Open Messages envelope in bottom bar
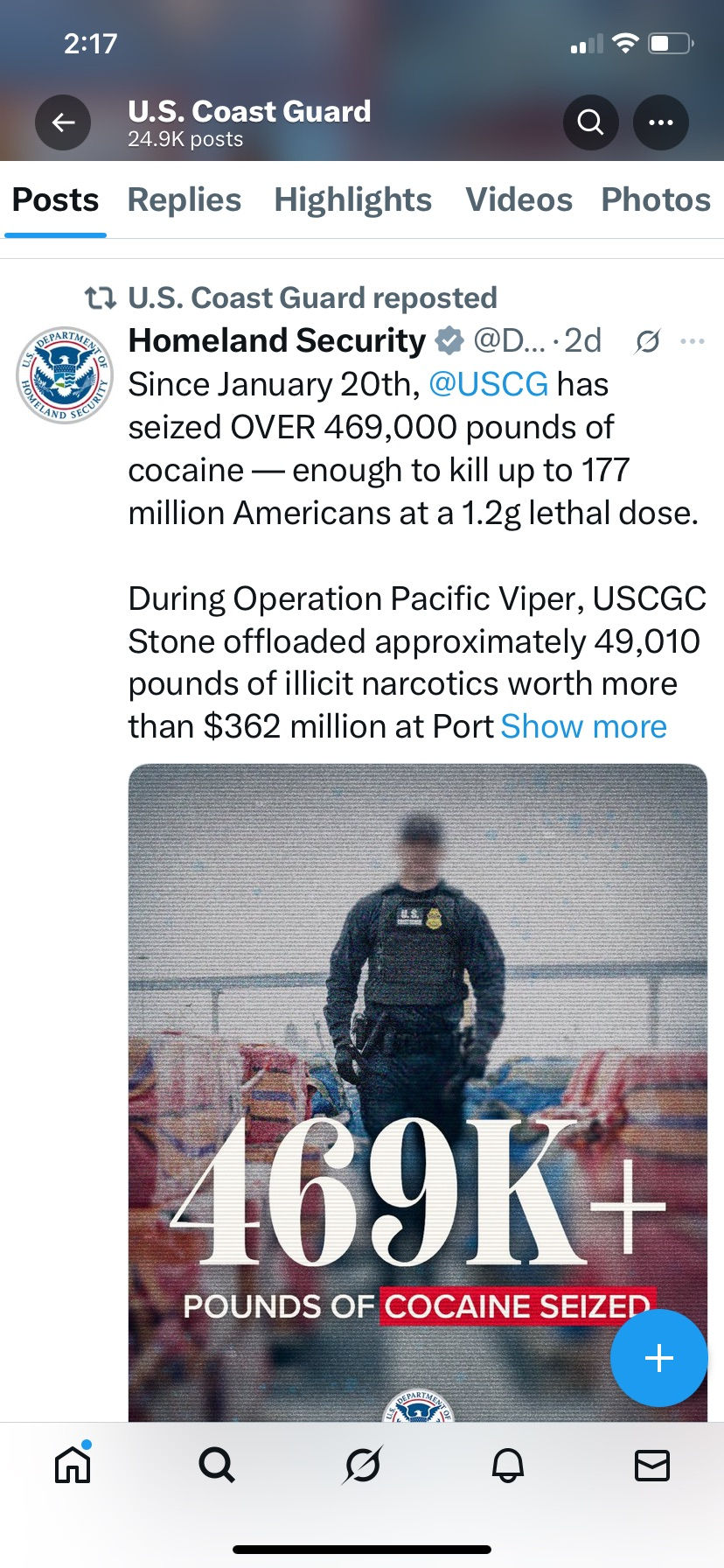Viewport: 724px width, 1568px height. point(652,1464)
